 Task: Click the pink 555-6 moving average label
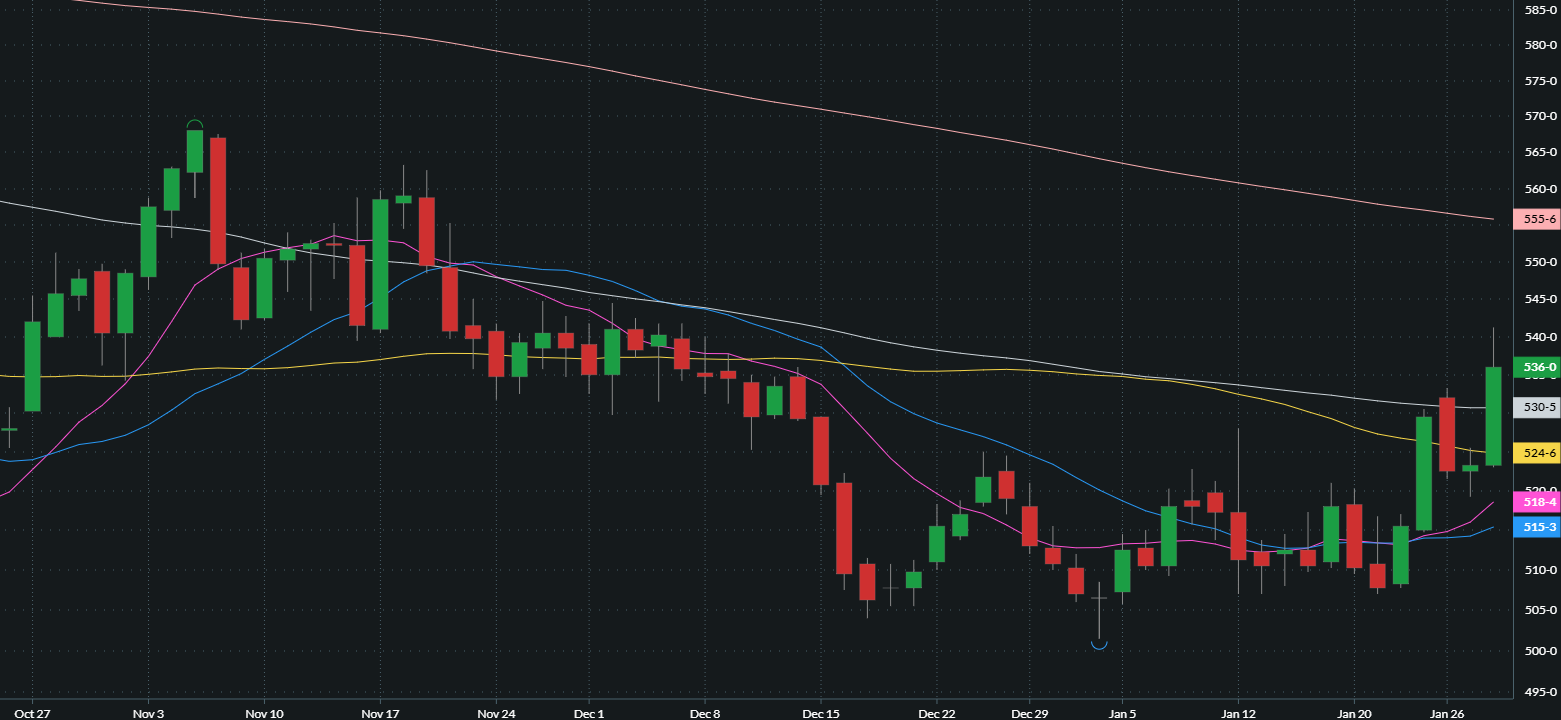pos(1537,219)
